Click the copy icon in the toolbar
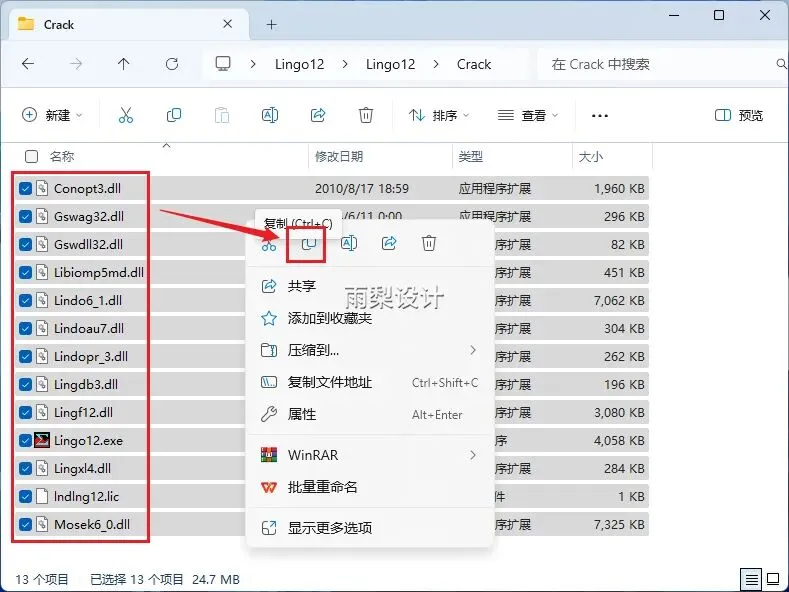The image size is (789, 592). click(174, 115)
